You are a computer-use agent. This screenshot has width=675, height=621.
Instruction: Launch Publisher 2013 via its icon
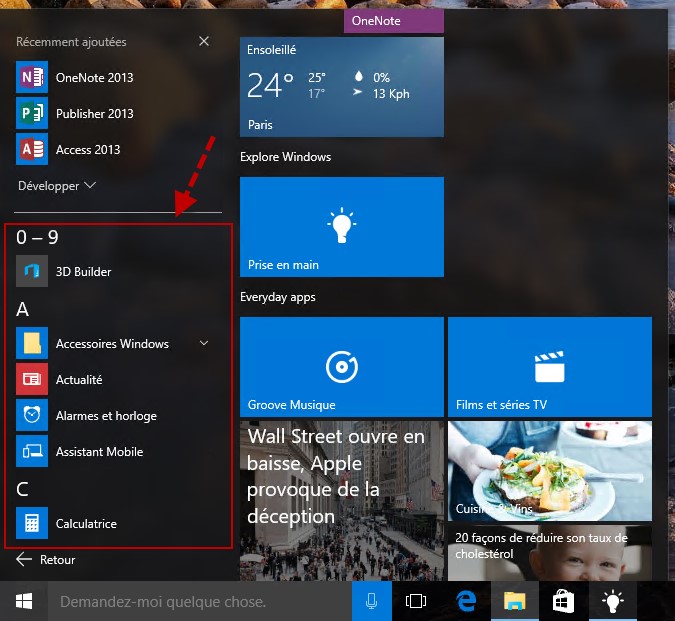point(32,113)
